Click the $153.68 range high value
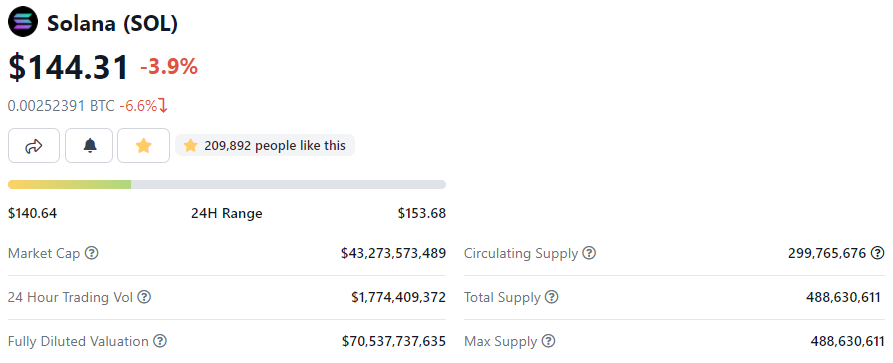Screen dimensions: 893x363 [x=422, y=214]
